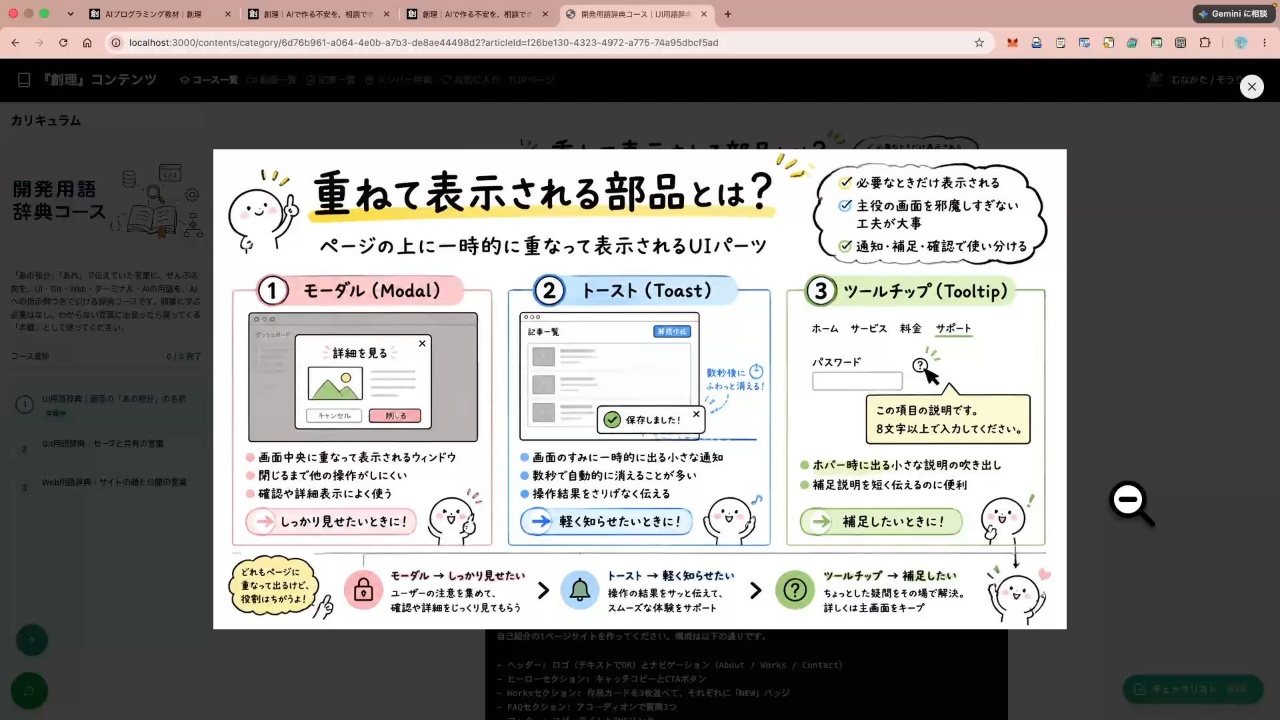Reload the current page
The width and height of the screenshot is (1280, 720).
click(63, 43)
